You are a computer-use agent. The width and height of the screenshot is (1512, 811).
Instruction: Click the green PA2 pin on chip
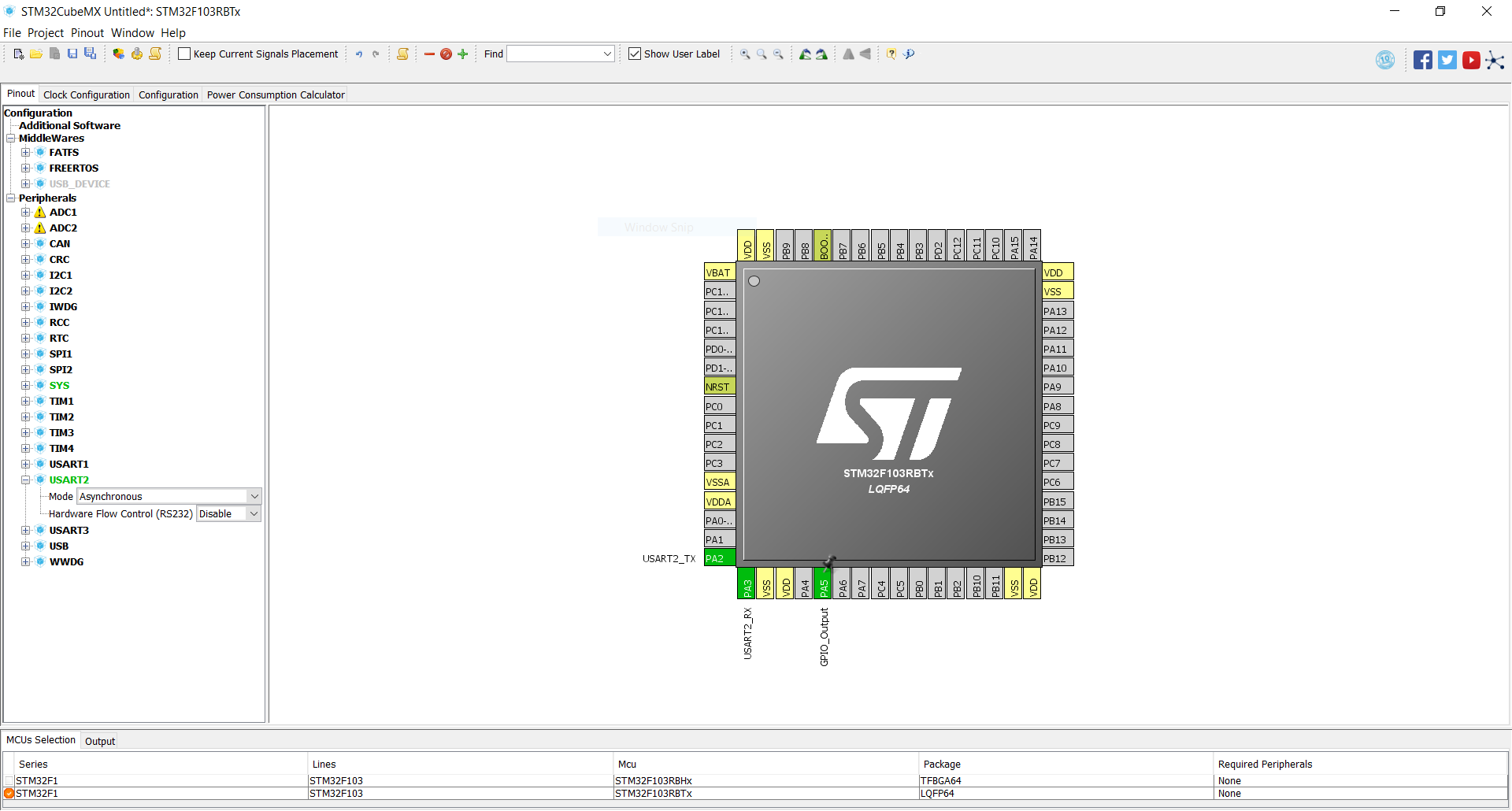click(x=720, y=558)
